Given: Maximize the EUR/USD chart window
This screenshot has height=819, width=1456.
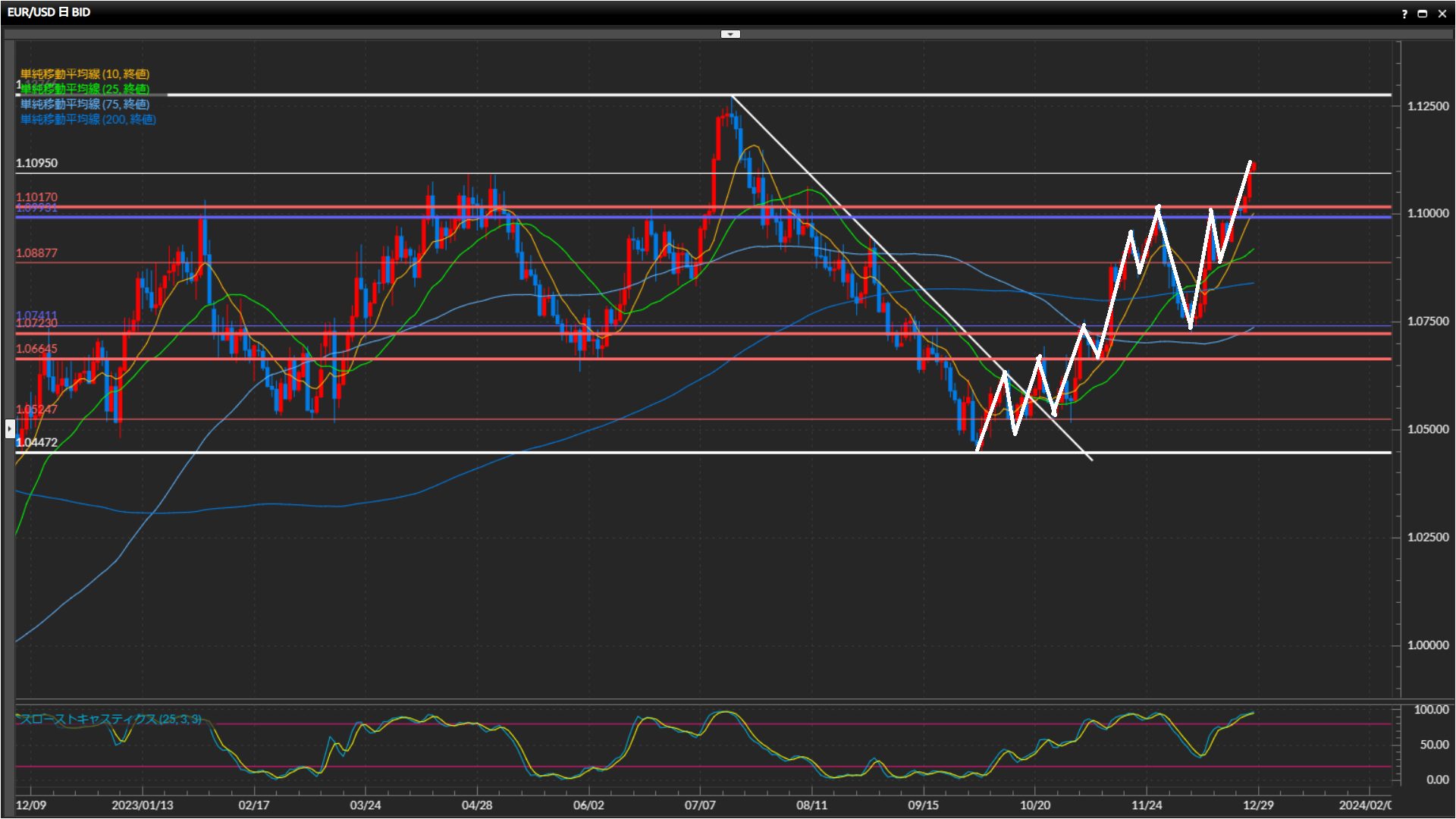Looking at the screenshot, I should [1423, 14].
